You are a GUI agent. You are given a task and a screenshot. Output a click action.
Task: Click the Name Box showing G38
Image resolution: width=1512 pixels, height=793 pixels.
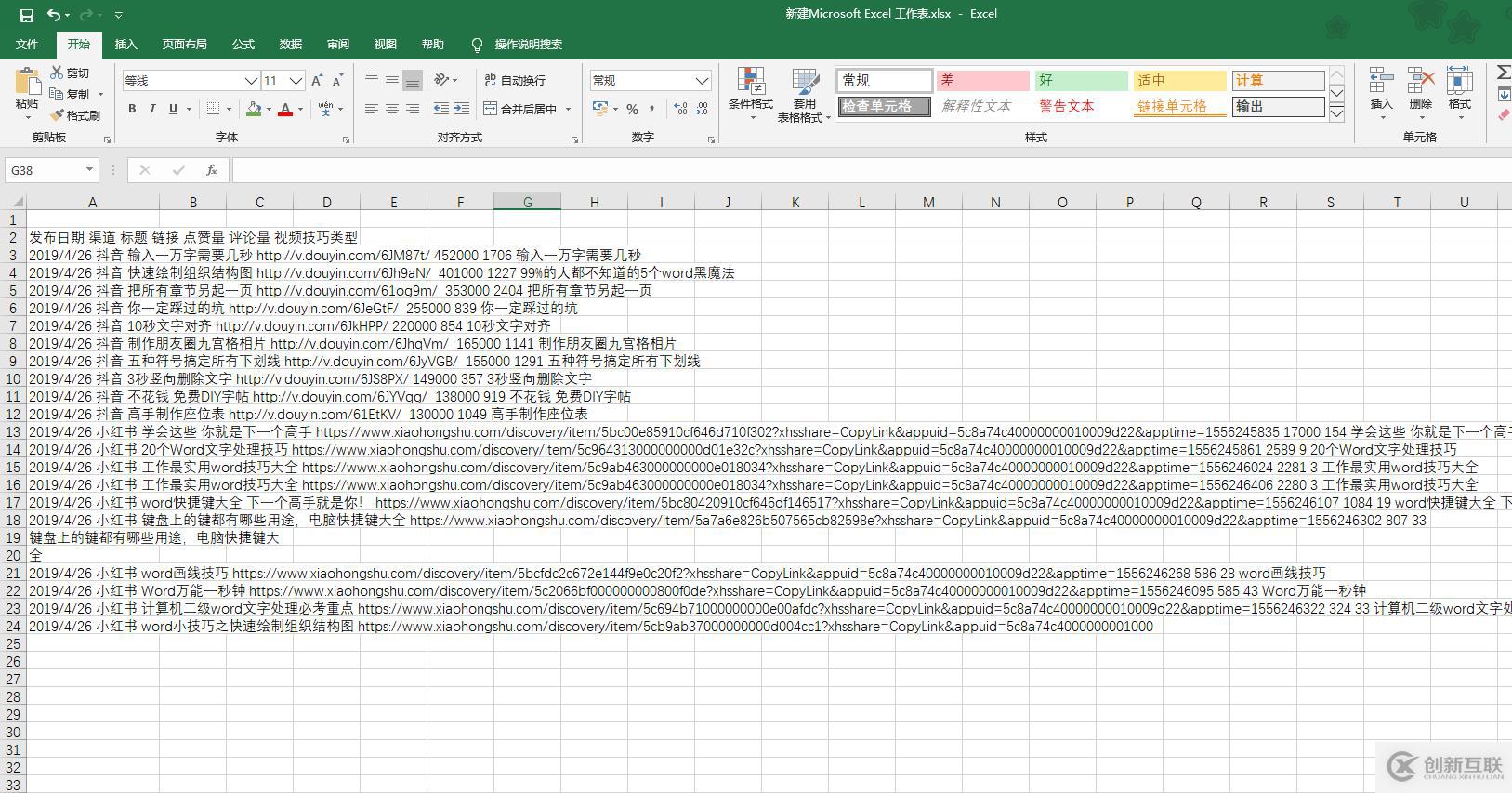coord(51,170)
